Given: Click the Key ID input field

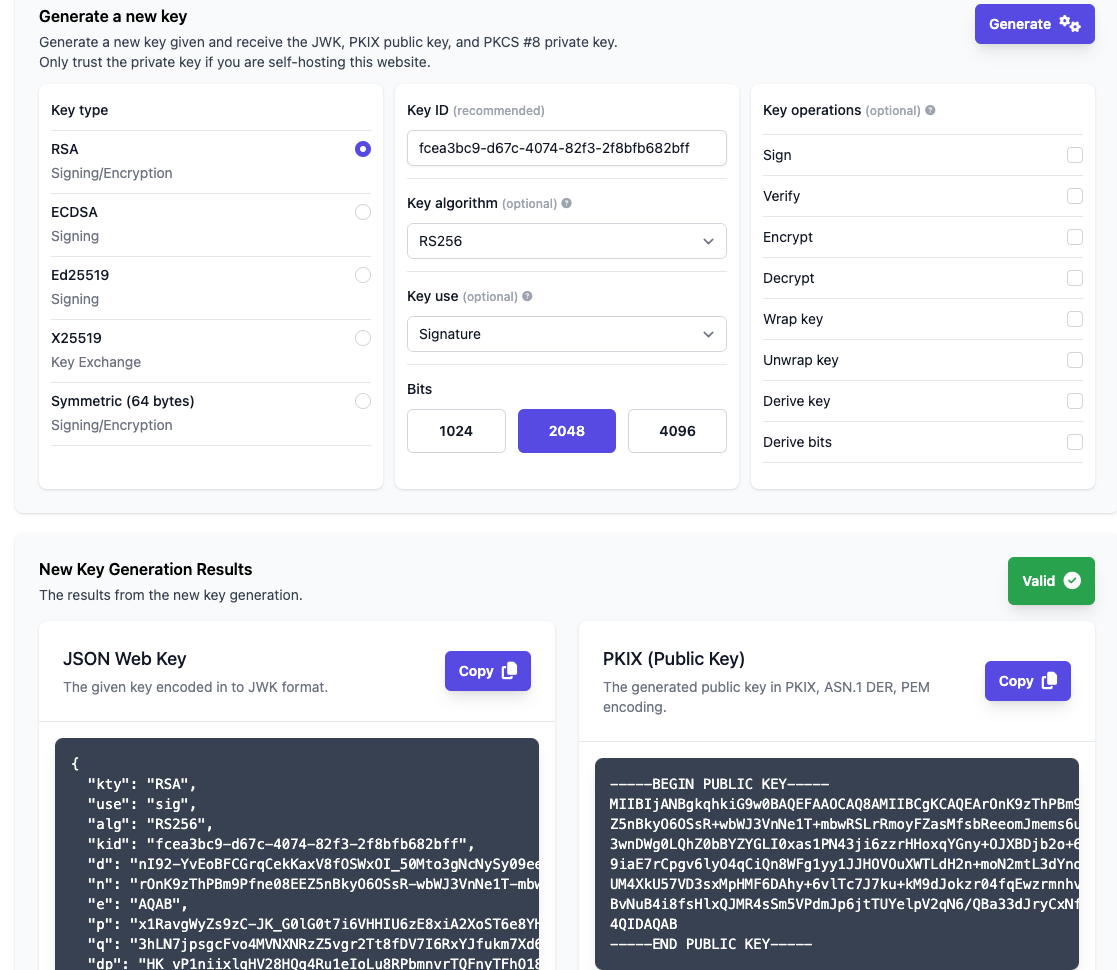Looking at the screenshot, I should 566,147.
